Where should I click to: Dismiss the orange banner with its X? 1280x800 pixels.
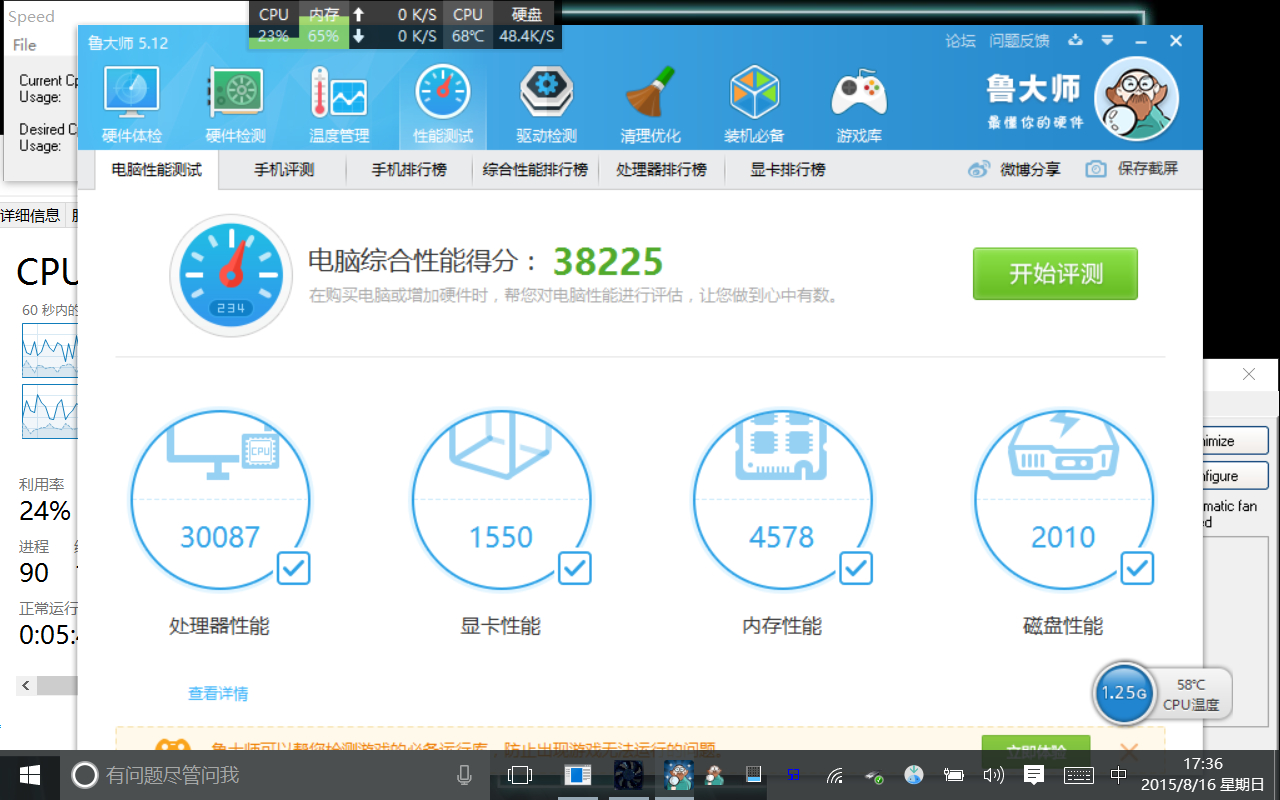click(x=1129, y=750)
